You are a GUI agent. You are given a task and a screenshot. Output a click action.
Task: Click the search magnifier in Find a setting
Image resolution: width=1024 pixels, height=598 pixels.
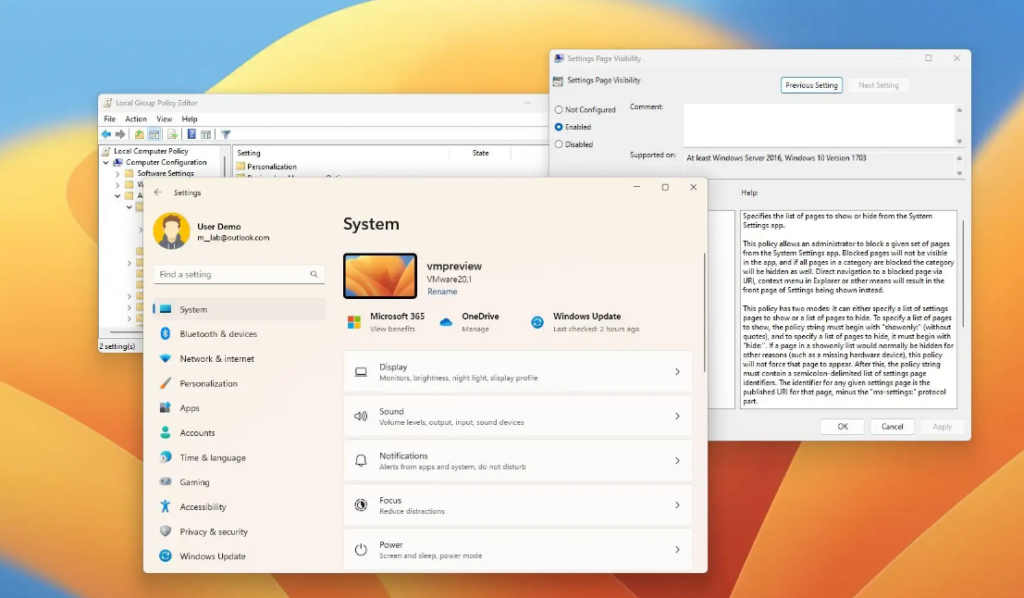tap(314, 274)
